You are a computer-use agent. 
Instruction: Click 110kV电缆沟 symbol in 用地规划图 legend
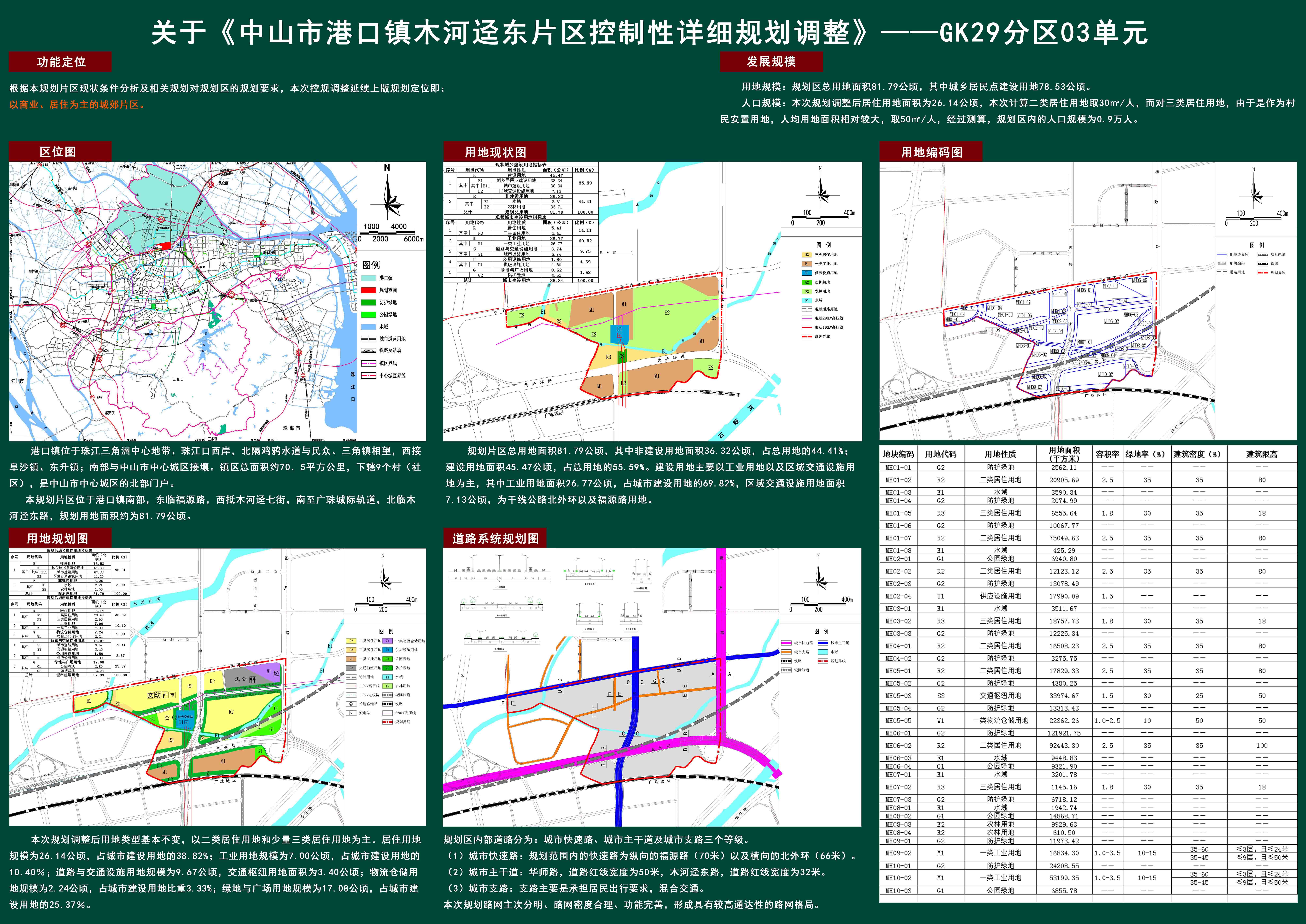point(351,695)
